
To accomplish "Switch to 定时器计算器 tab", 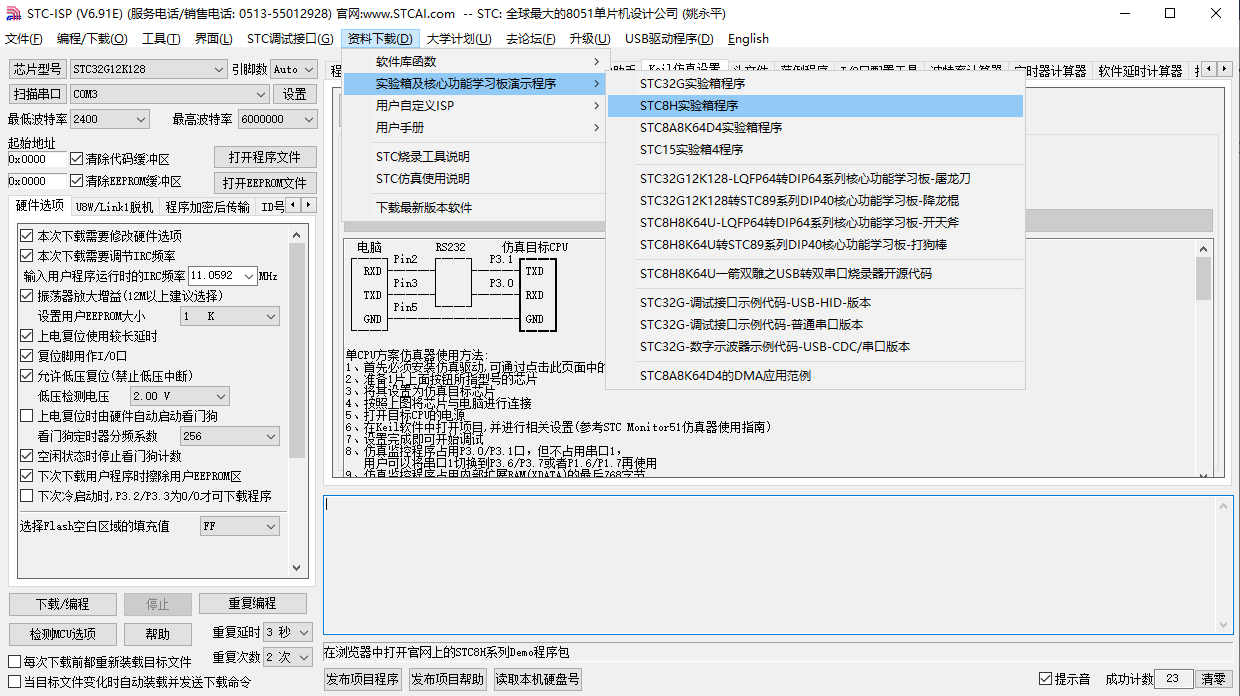I will tap(1049, 71).
